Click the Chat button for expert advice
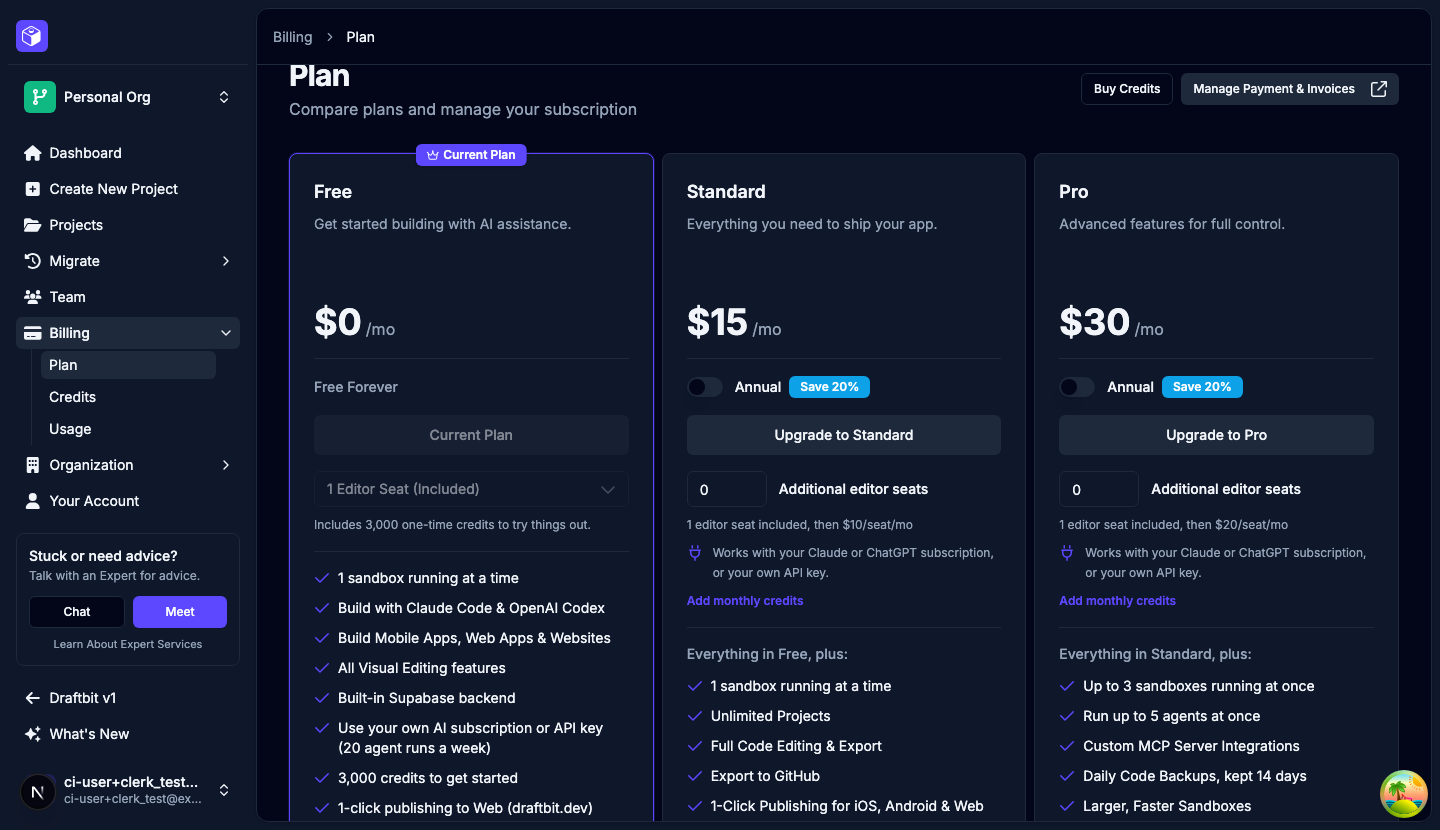Screen dimensions: 1440x830 pos(77,612)
